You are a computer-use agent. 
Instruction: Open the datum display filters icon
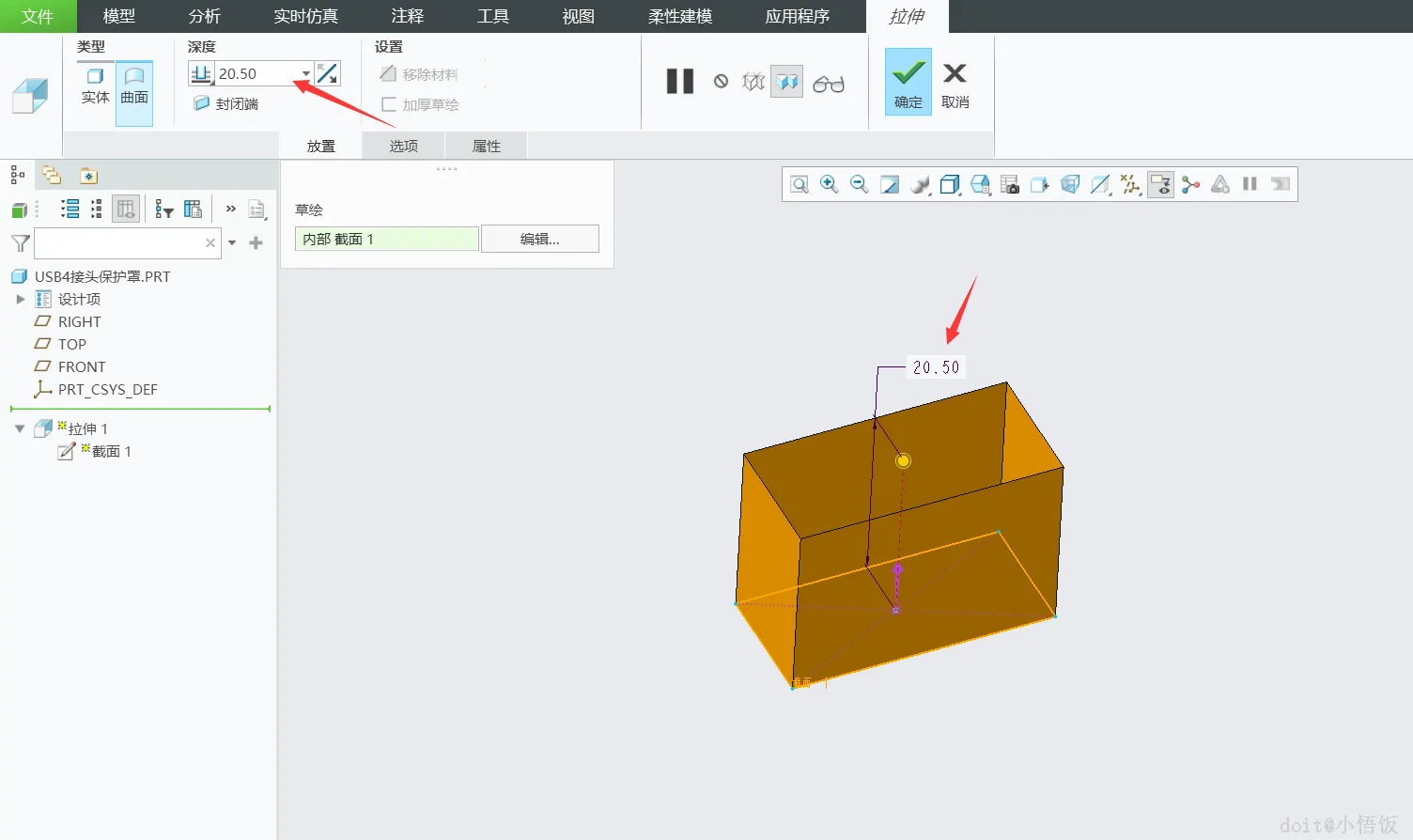[1130, 184]
